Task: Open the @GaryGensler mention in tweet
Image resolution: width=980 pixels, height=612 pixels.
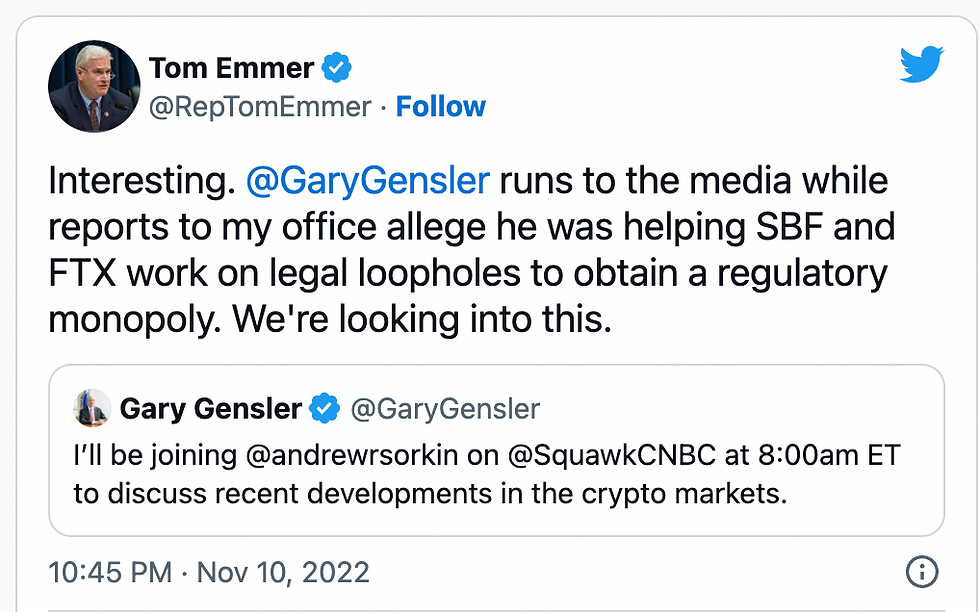Action: [368, 181]
